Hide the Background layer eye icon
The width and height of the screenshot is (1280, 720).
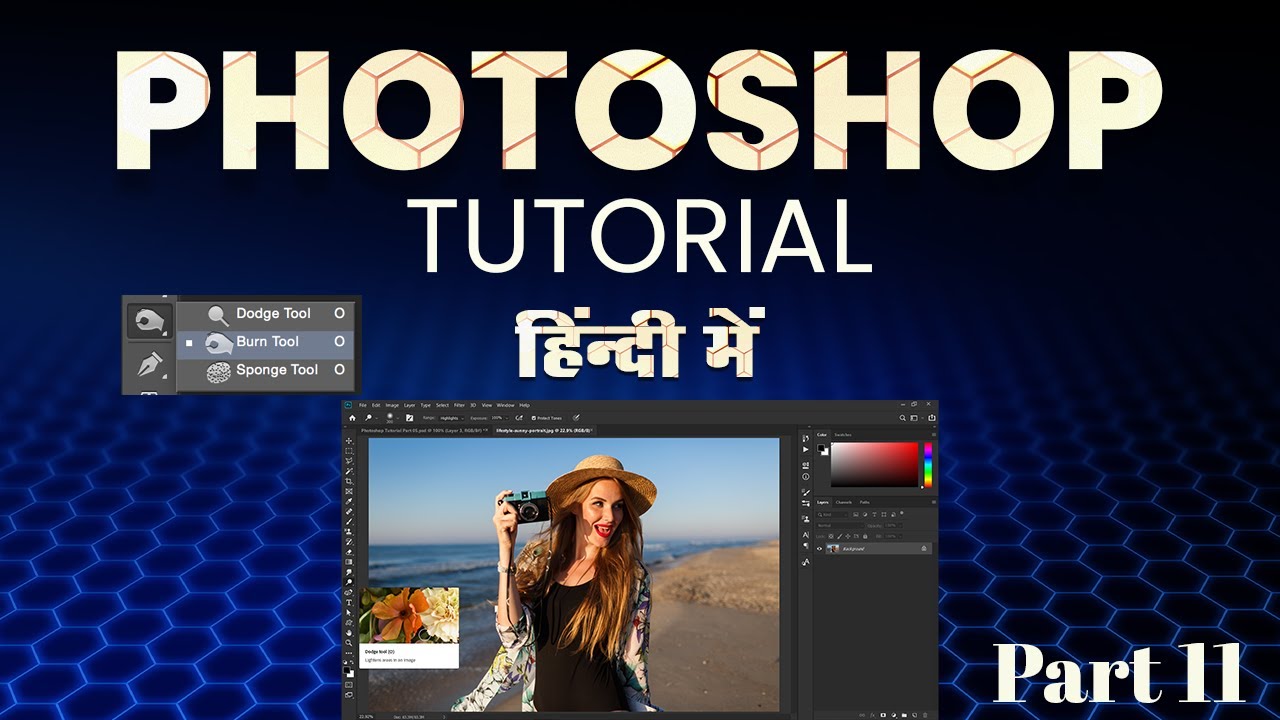coord(820,549)
